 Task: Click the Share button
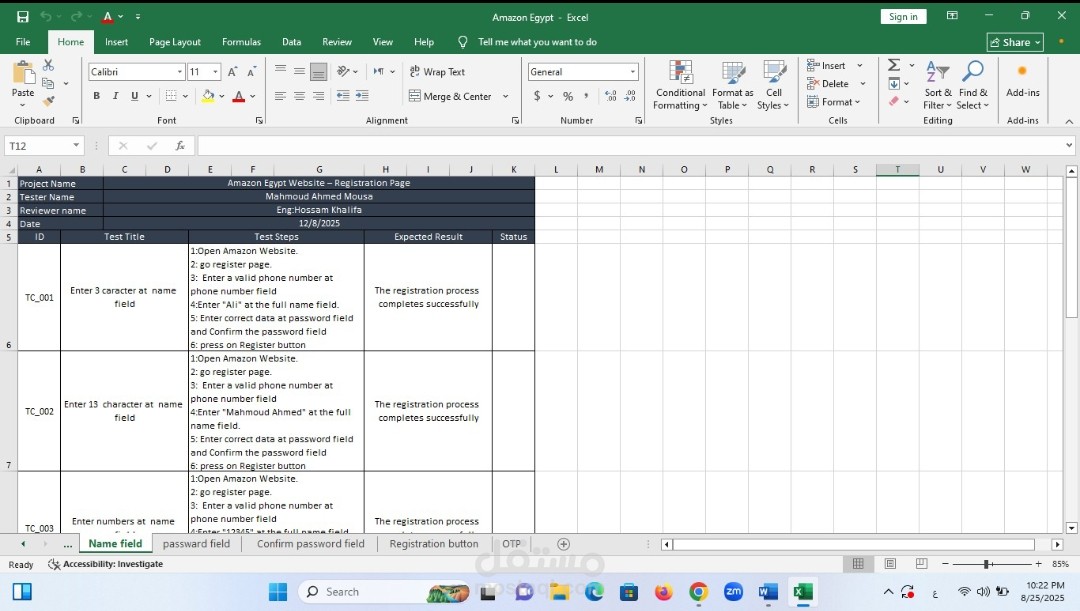click(x=1014, y=42)
